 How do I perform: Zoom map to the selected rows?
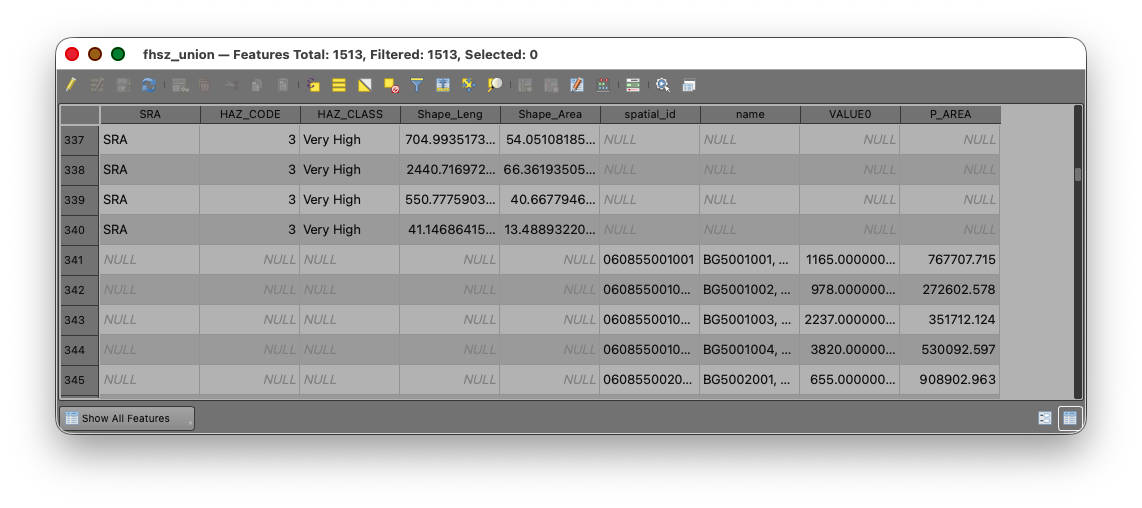coord(495,85)
